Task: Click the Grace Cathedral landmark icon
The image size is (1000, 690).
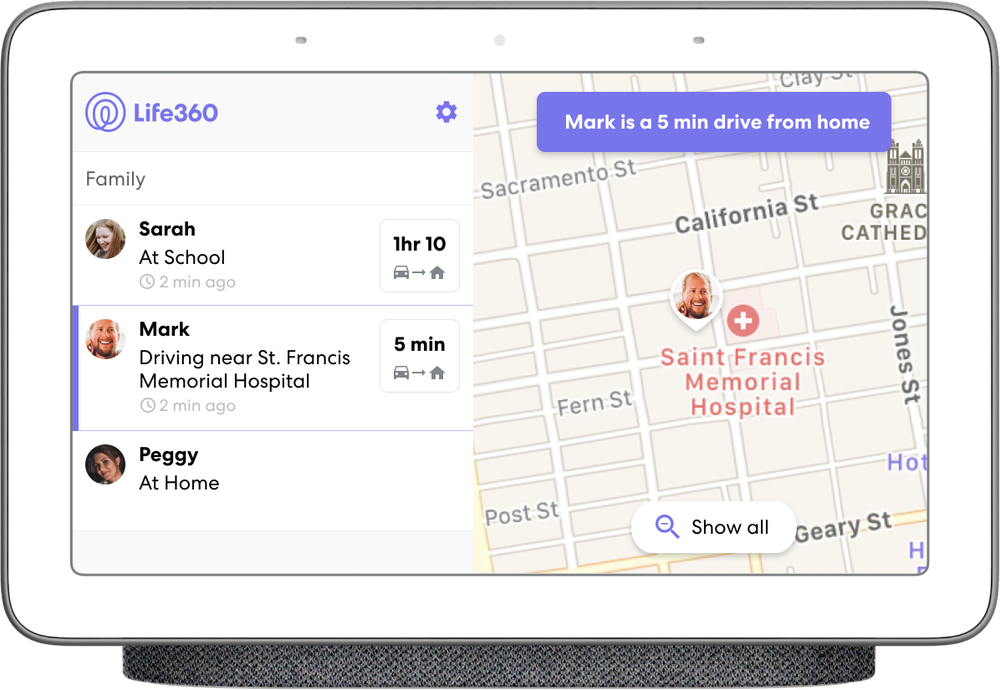Action: coord(905,167)
